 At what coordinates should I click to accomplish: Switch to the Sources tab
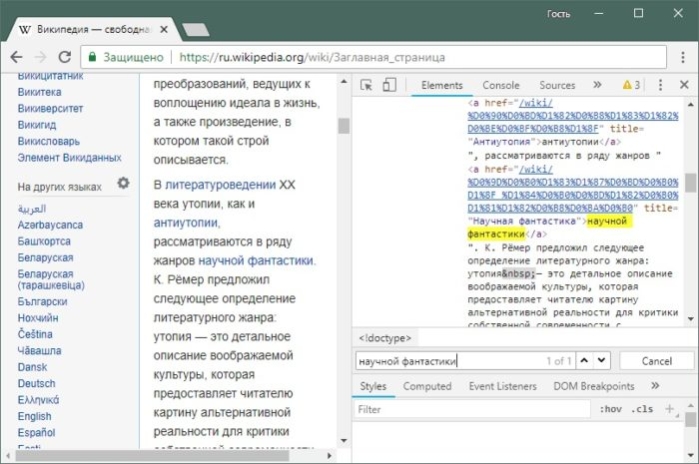pos(557,85)
